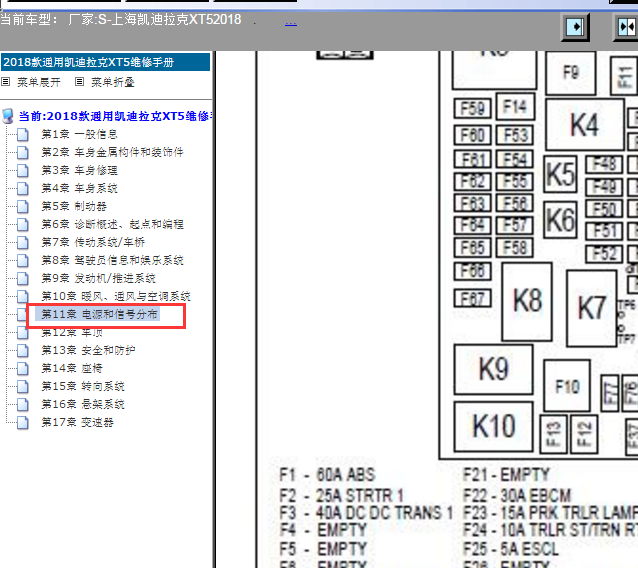Open chapter 第2章 车身金属构件和装饰件
This screenshot has height=568, width=638.
[112, 152]
